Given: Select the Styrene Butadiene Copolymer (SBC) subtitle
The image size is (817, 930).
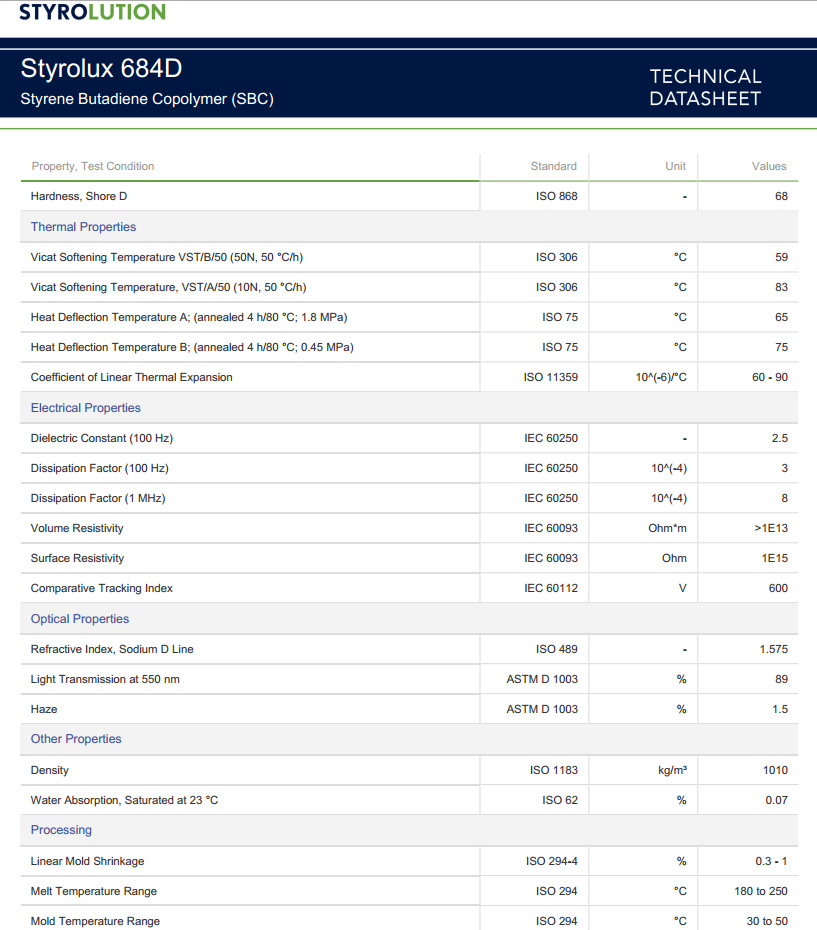Looking at the screenshot, I should click(x=147, y=99).
